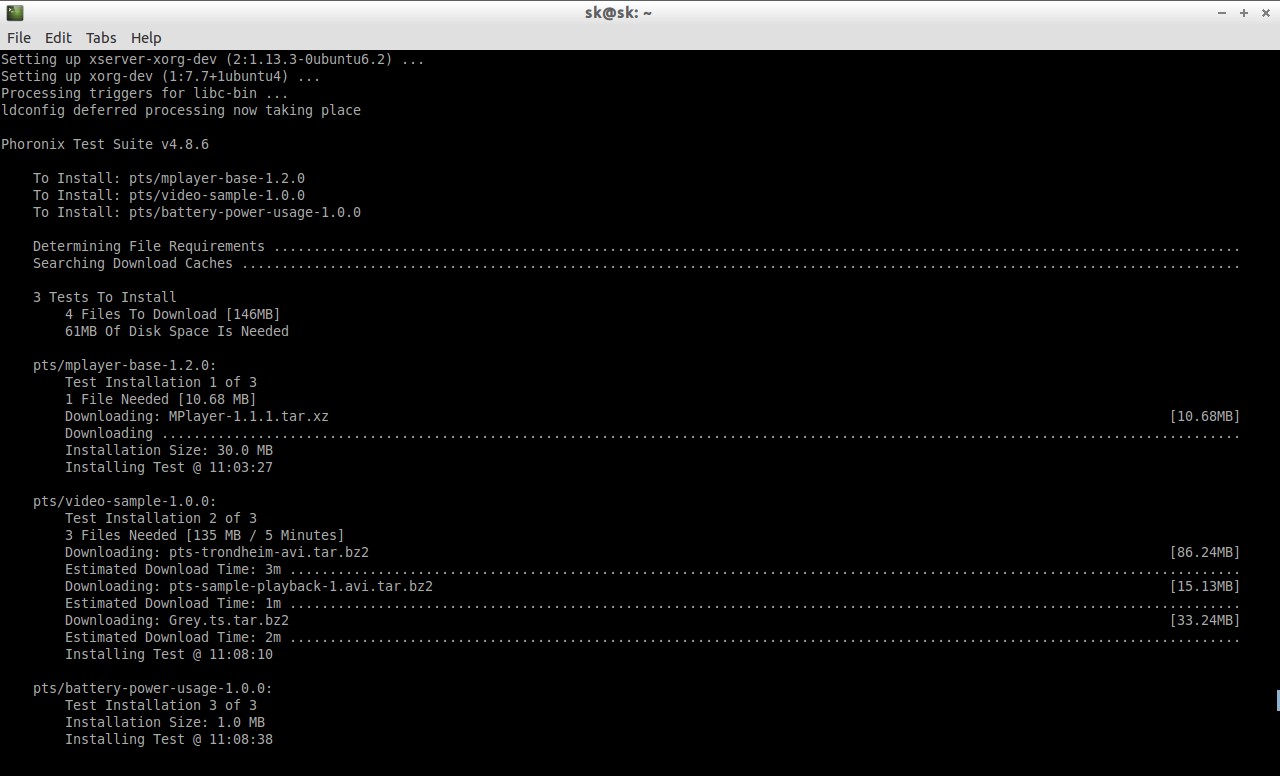1280x776 pixels.
Task: Click the scrollbar handle on right edge
Action: point(1277,700)
